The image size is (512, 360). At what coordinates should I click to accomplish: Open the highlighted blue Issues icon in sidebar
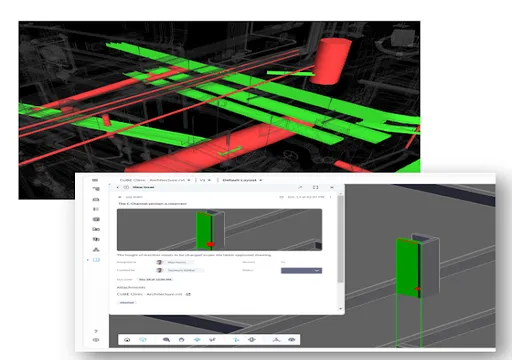point(96,260)
